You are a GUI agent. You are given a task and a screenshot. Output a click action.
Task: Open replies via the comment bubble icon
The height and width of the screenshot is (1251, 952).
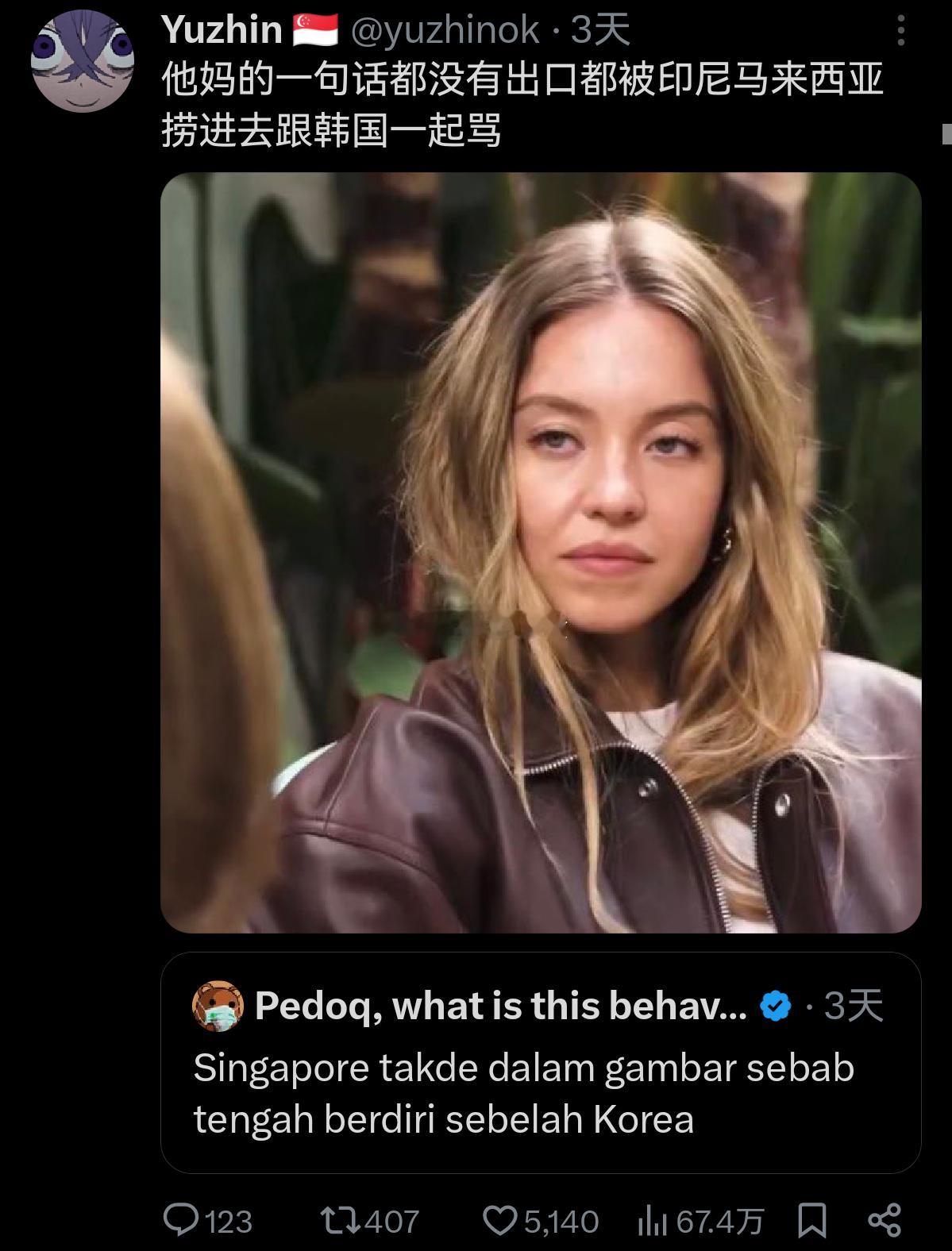pos(181,1220)
